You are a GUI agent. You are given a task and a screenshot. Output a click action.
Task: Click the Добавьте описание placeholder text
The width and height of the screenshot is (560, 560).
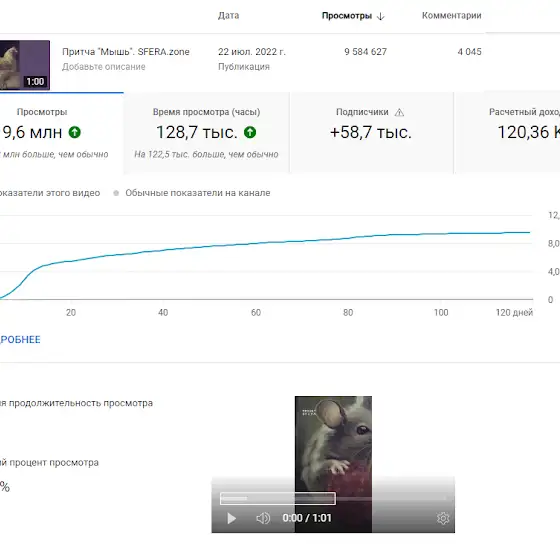(x=104, y=67)
